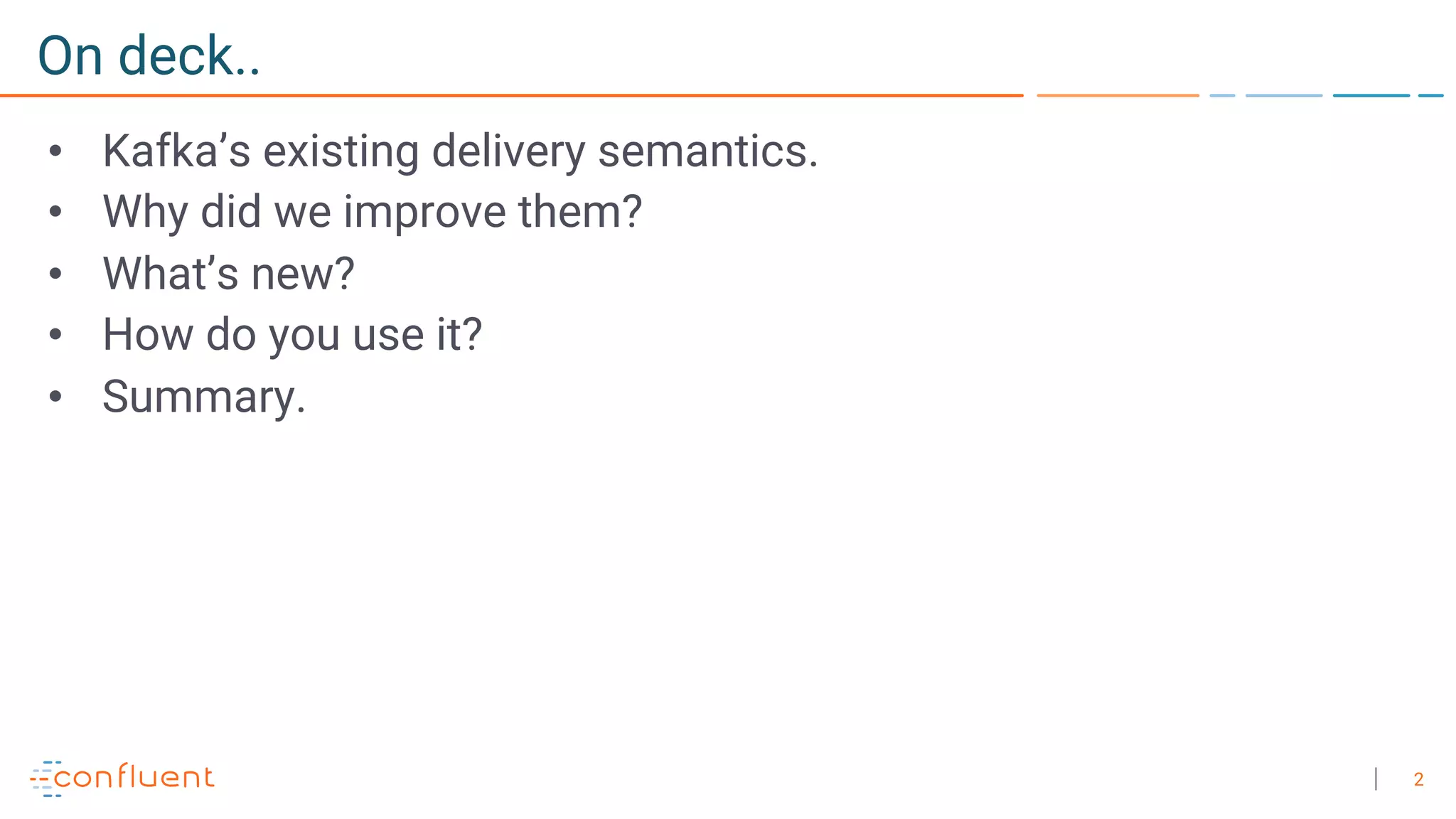Click the bullet dot before Summary
The height and width of the screenshot is (819, 1456).
55,397
